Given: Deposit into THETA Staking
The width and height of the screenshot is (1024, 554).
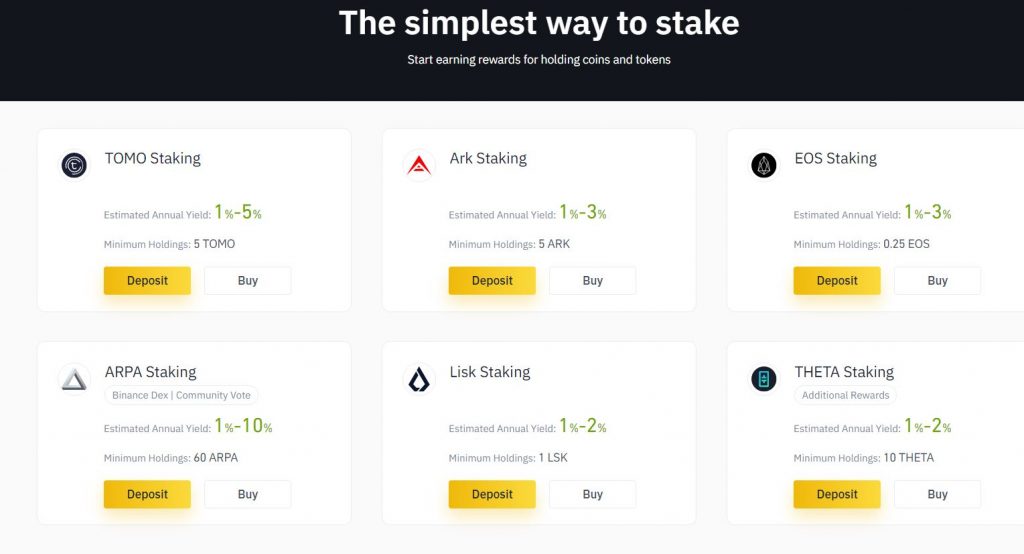Looking at the screenshot, I should coord(837,495).
